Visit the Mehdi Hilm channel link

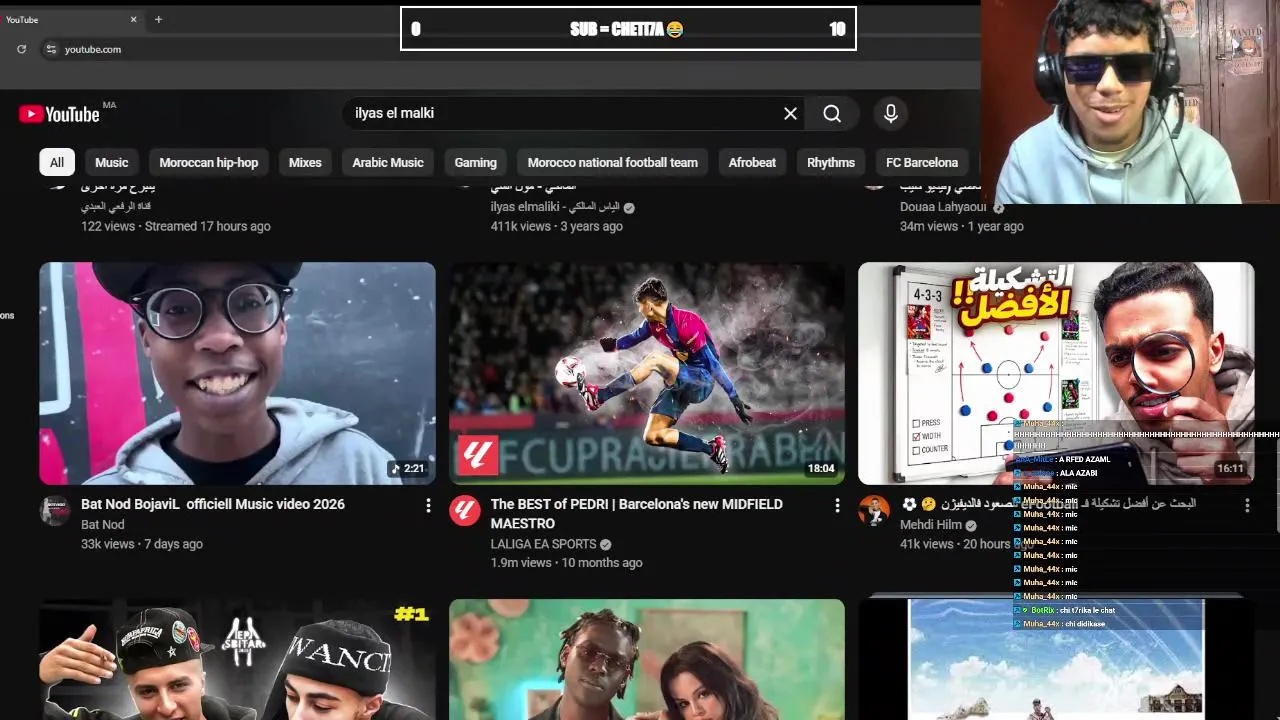931,525
